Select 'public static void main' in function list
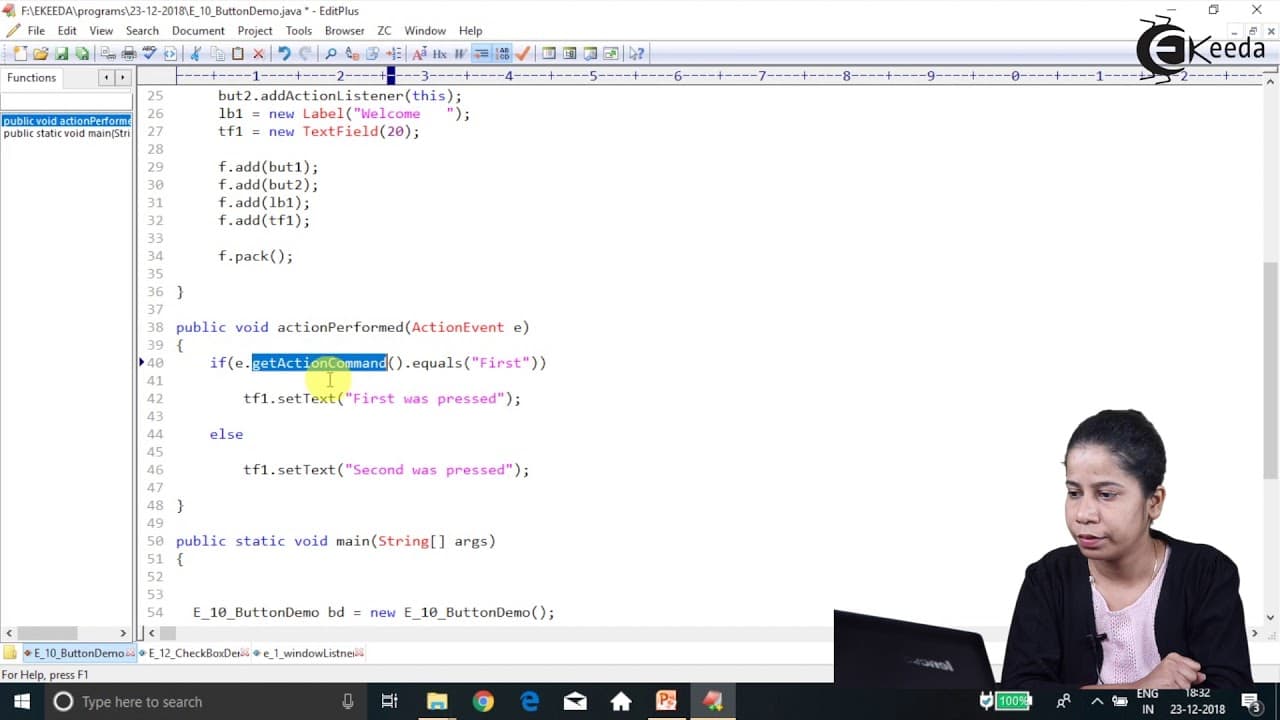 (x=66, y=133)
